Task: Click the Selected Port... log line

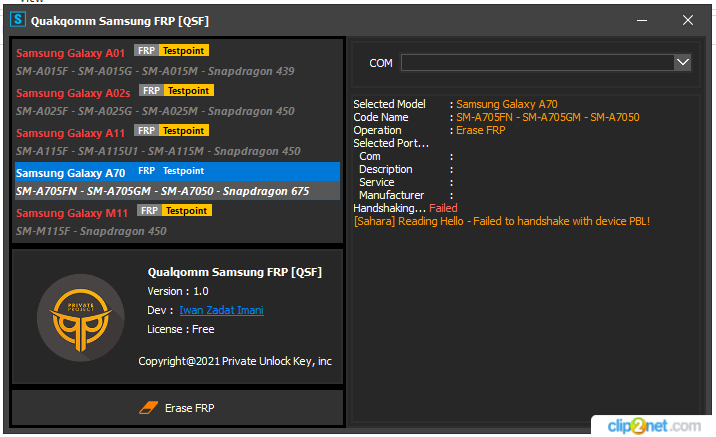Action: coord(391,143)
